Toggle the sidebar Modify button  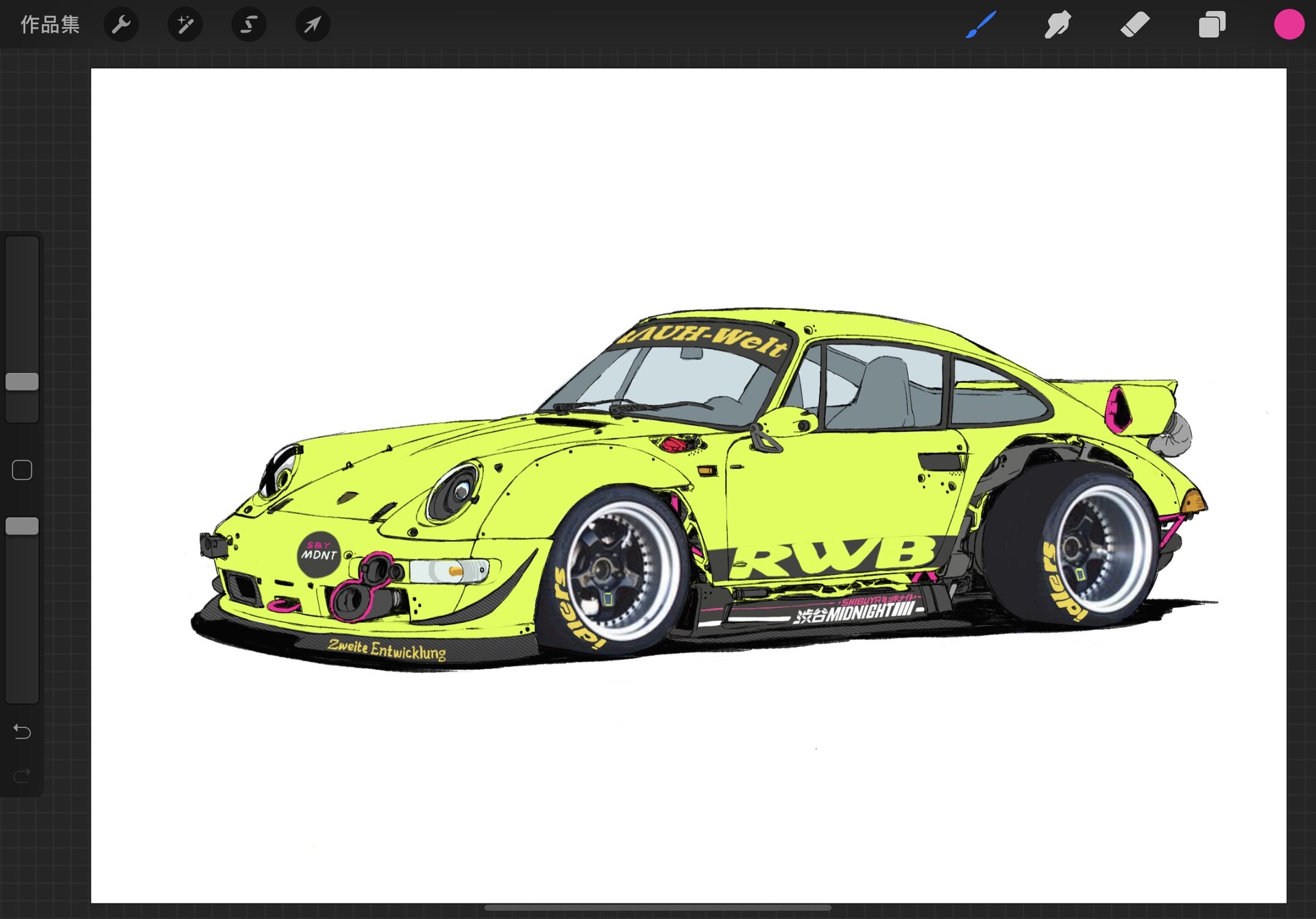(x=21, y=470)
